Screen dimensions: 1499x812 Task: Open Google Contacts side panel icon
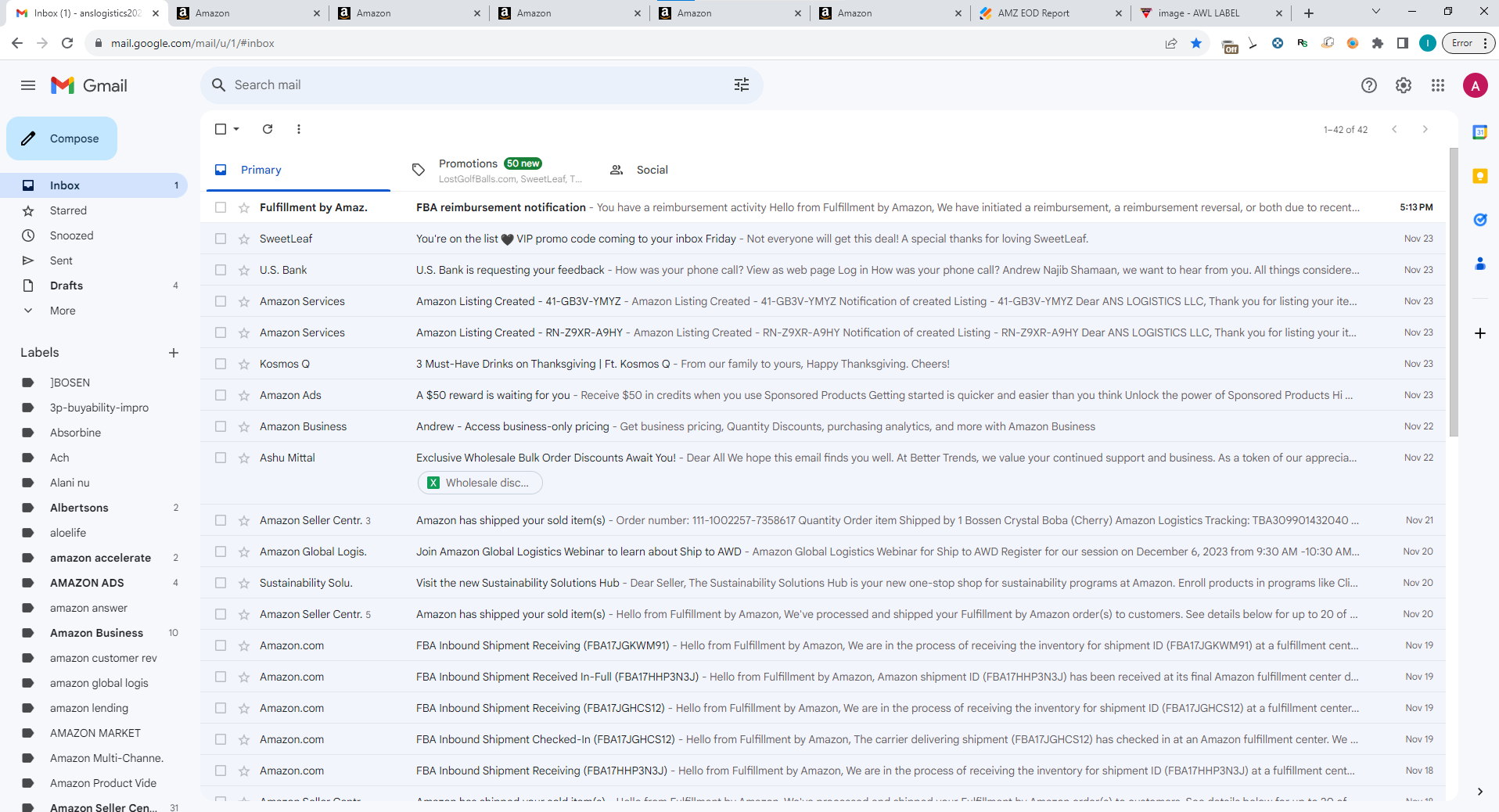click(1480, 264)
